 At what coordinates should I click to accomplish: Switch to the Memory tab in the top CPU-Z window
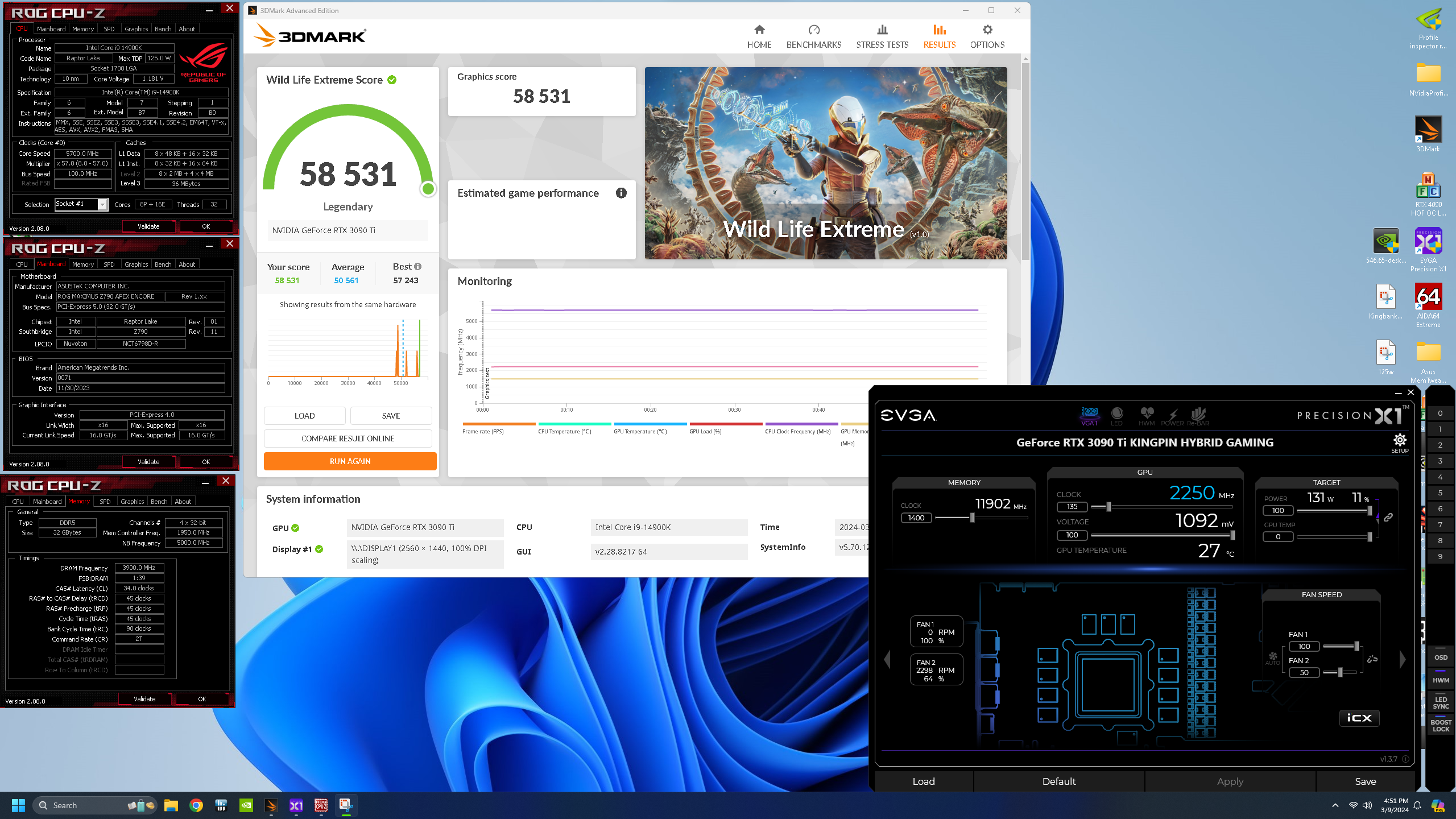[x=83, y=29]
